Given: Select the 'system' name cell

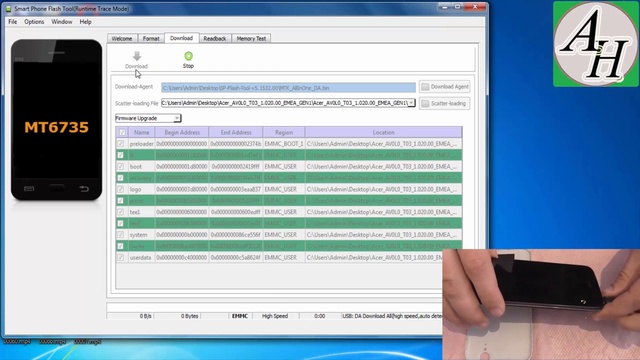Looking at the screenshot, I should (142, 235).
